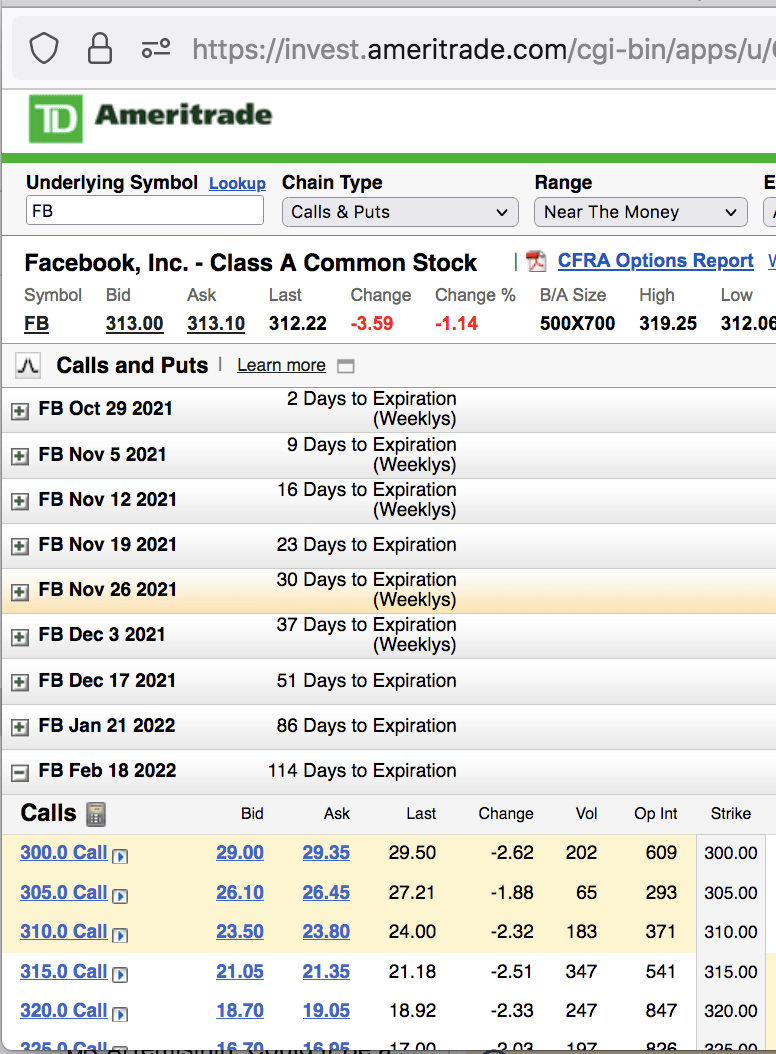Expand the FB Oct 29 2021 expiration

point(20,411)
